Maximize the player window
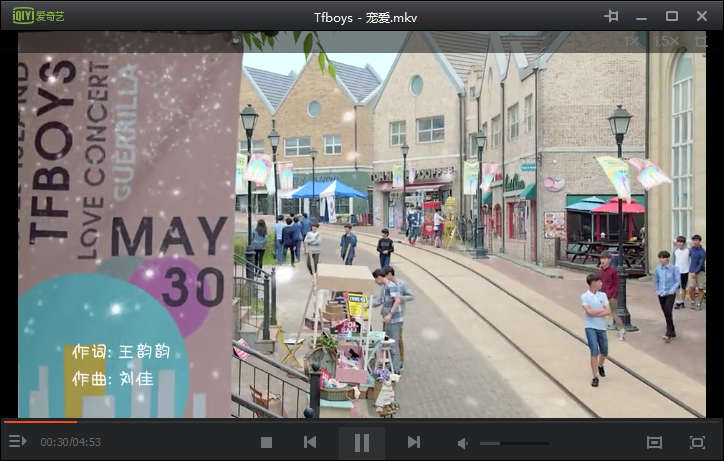The width and height of the screenshot is (724, 461). [672, 16]
